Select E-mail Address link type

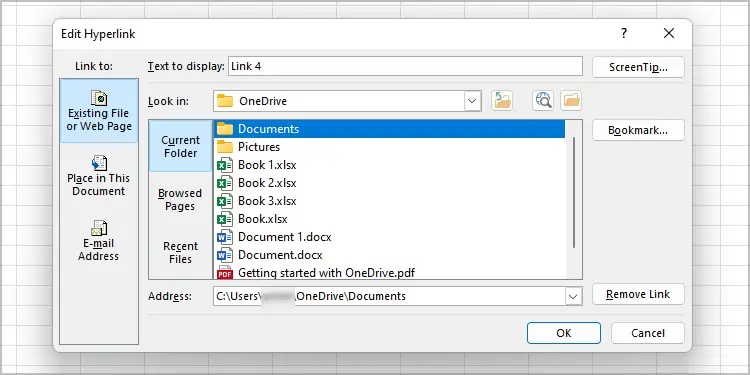99,241
